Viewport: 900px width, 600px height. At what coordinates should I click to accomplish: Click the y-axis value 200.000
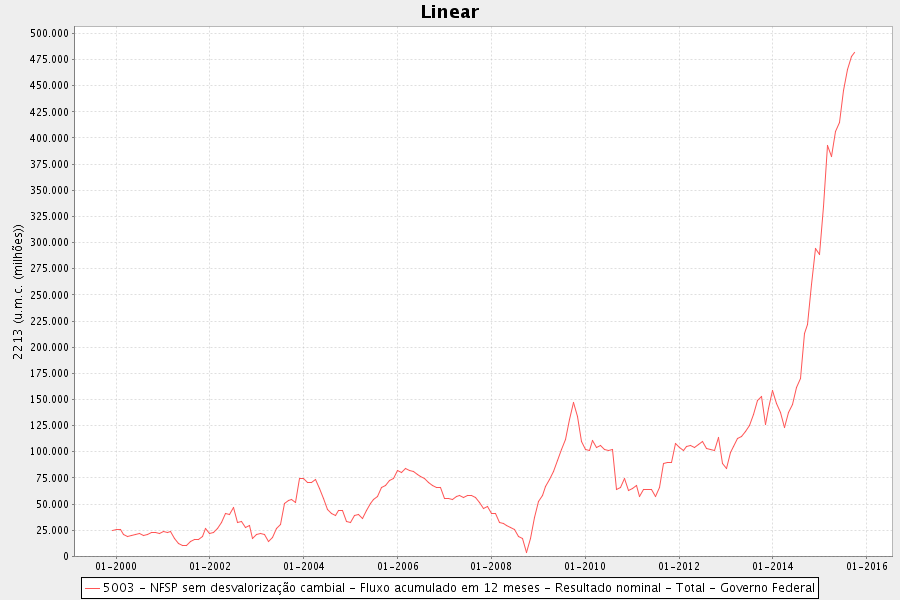[49, 347]
